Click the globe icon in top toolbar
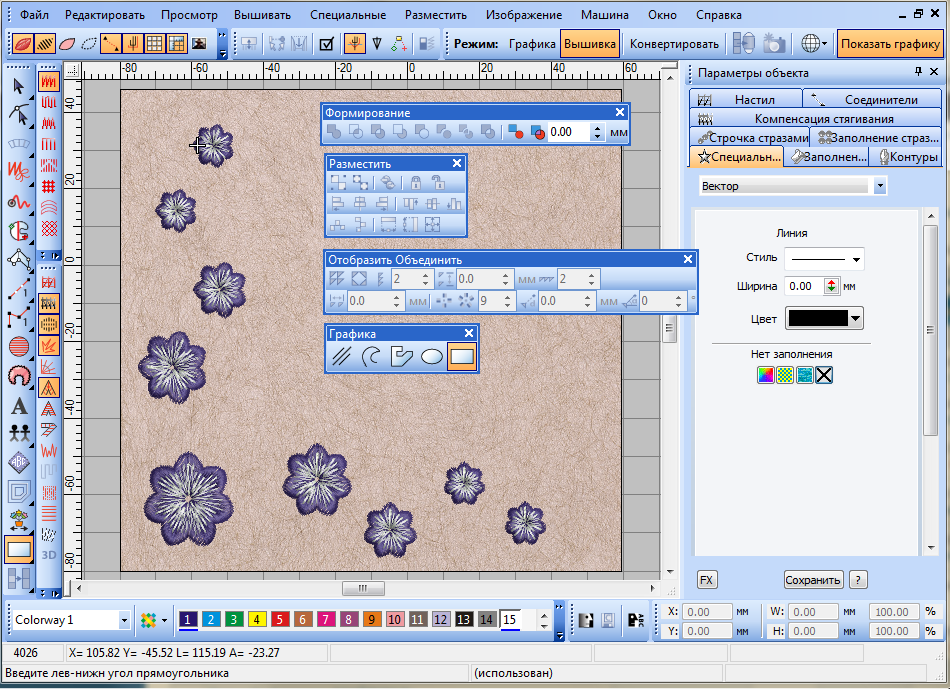The height and width of the screenshot is (689, 950). coord(811,44)
